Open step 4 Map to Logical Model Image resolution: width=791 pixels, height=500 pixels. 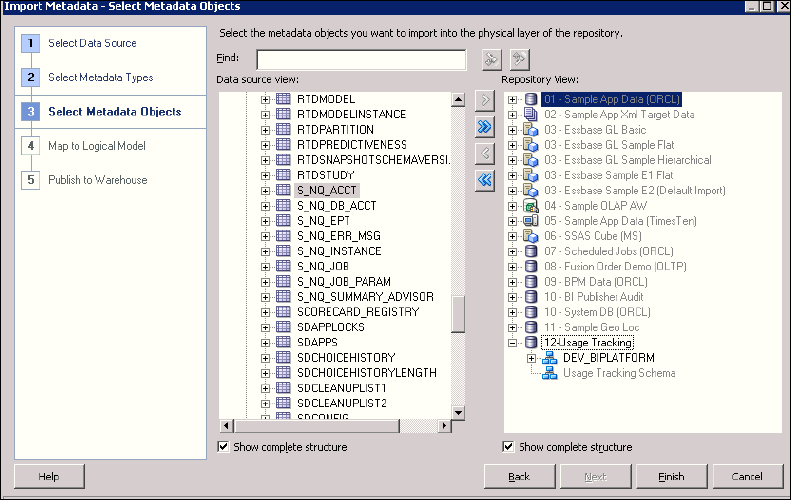tap(97, 146)
